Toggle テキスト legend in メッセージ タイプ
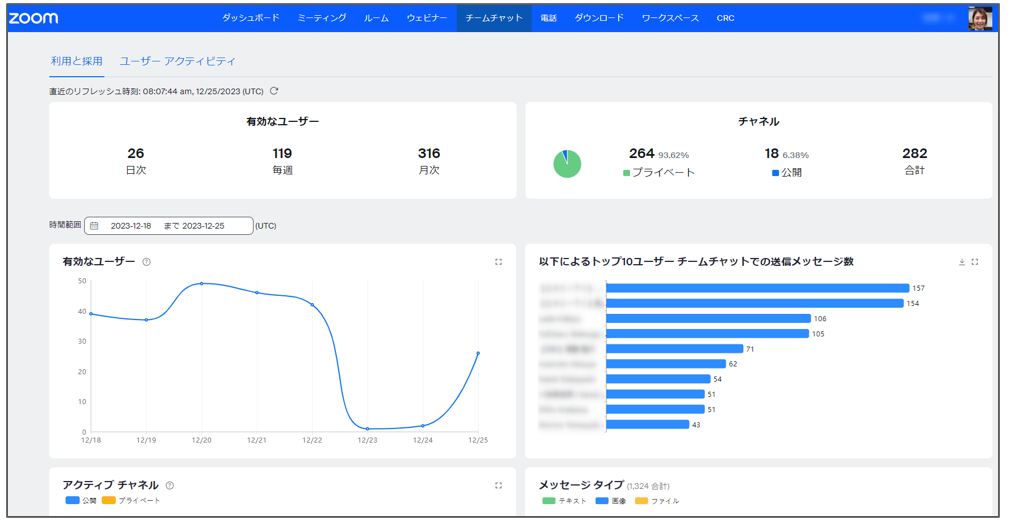1009x528 pixels. point(565,501)
